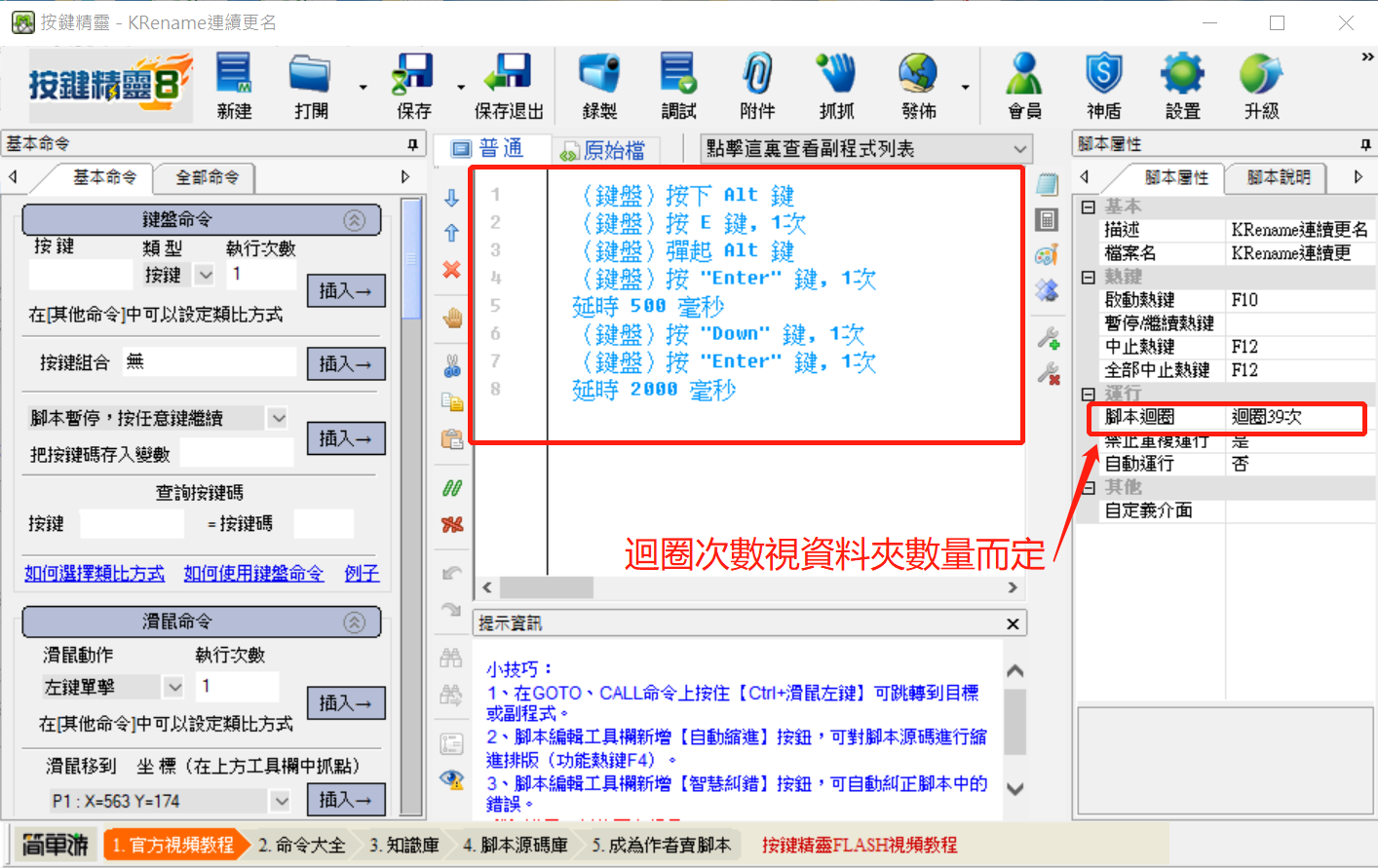Open the 如何選擇類比方式 link
Image resolution: width=1378 pixels, height=868 pixels.
coord(95,574)
